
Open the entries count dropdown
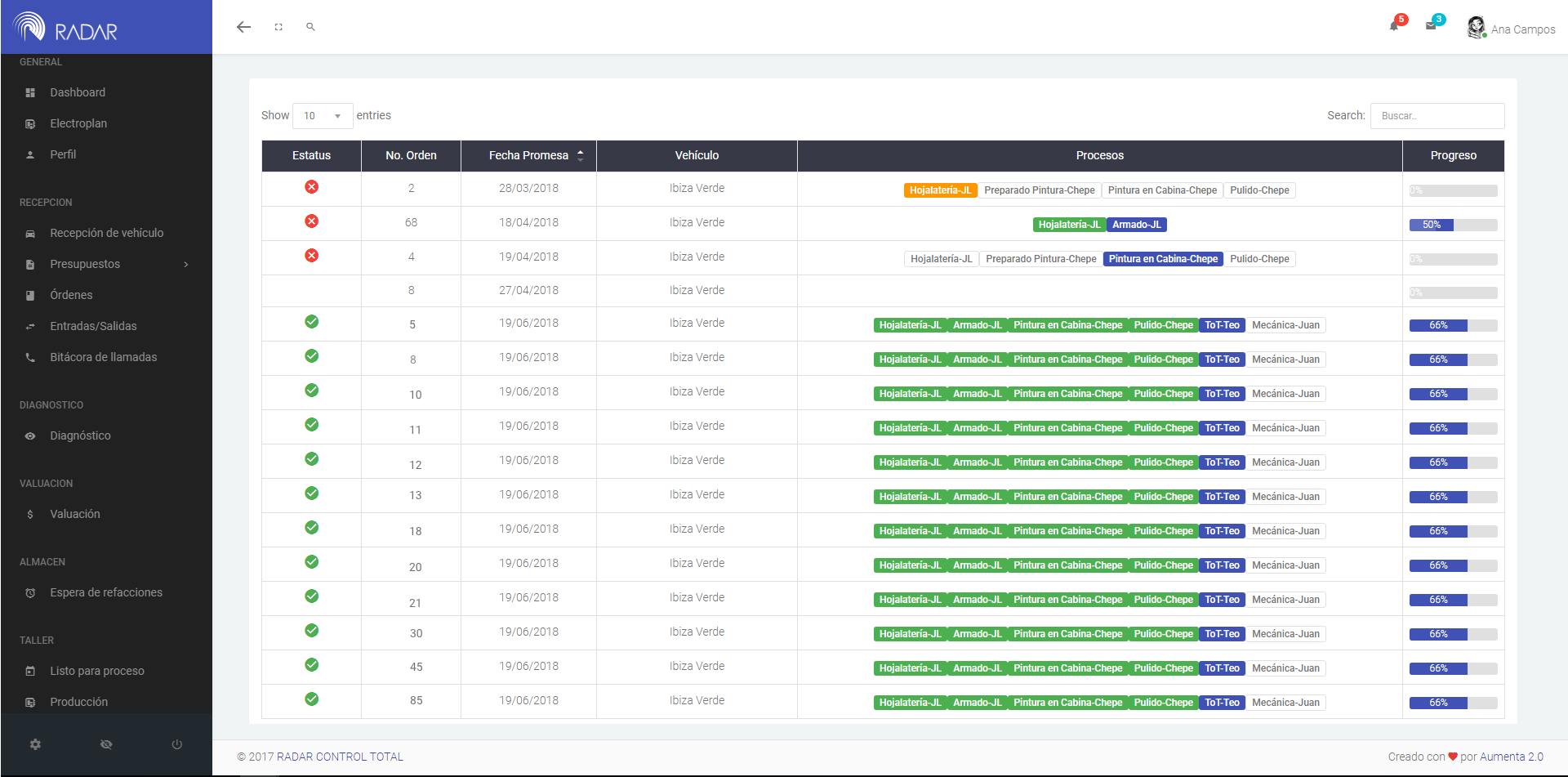(322, 116)
